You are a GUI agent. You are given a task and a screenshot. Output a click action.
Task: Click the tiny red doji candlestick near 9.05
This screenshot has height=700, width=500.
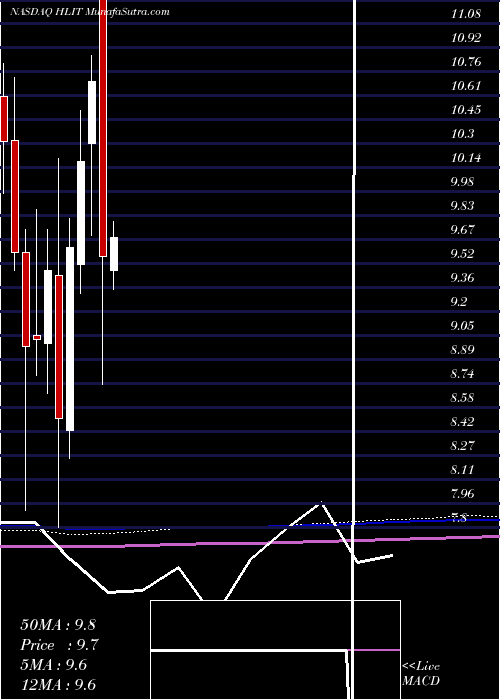[37, 338]
